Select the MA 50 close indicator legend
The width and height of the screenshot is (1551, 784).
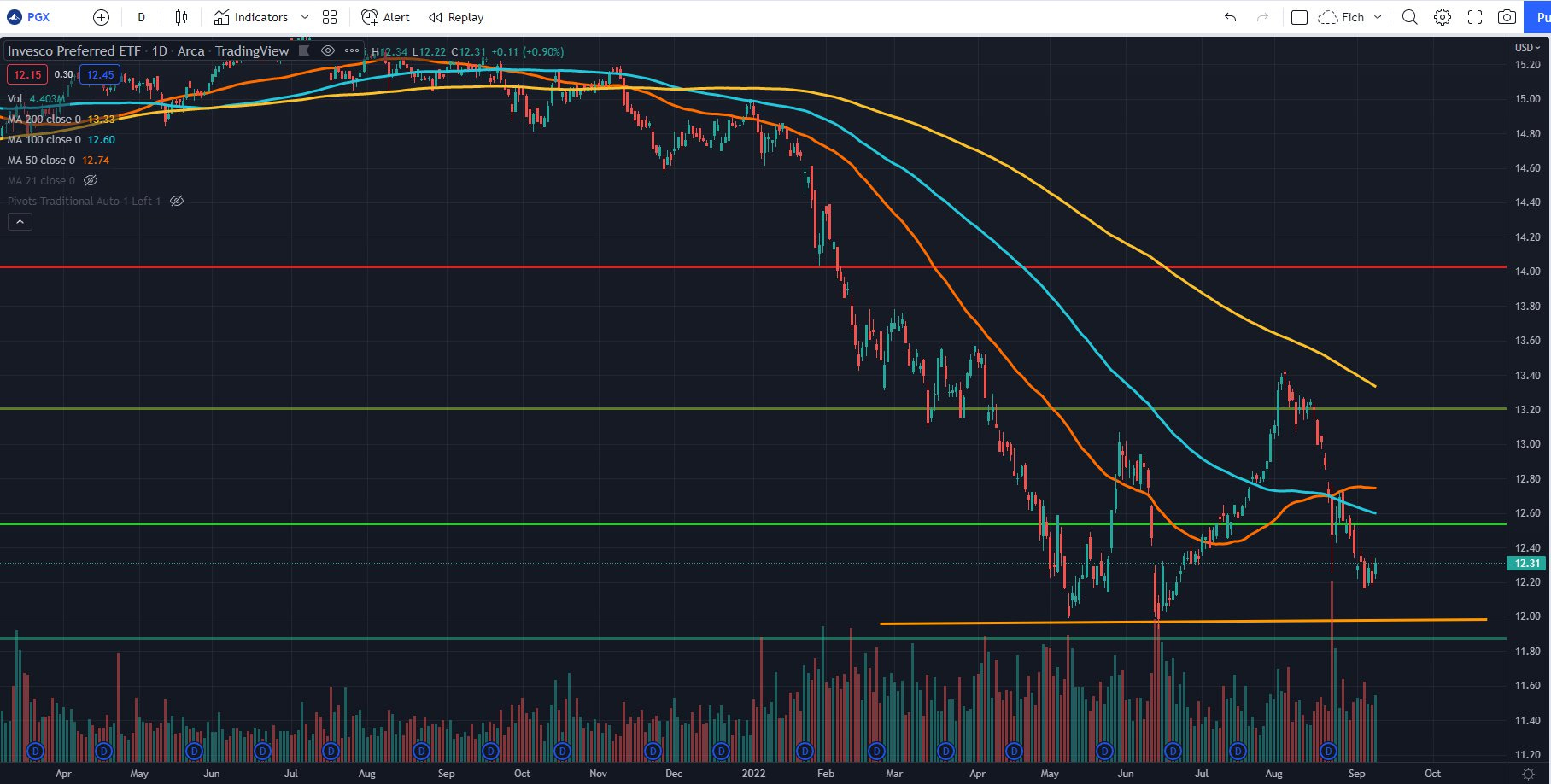pos(41,160)
